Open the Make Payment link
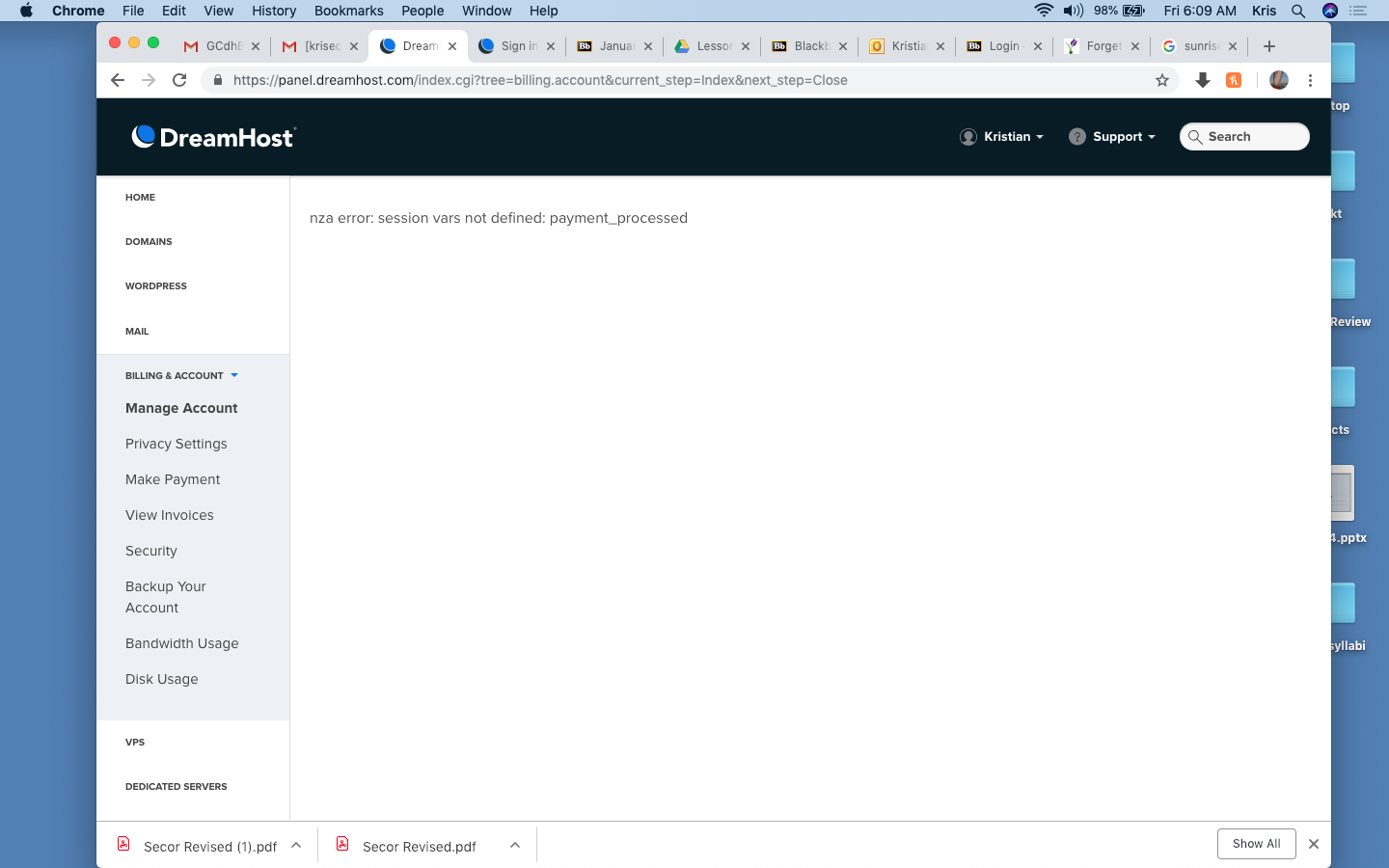Screen dimensions: 1389x868 pyautogui.click(x=173, y=479)
